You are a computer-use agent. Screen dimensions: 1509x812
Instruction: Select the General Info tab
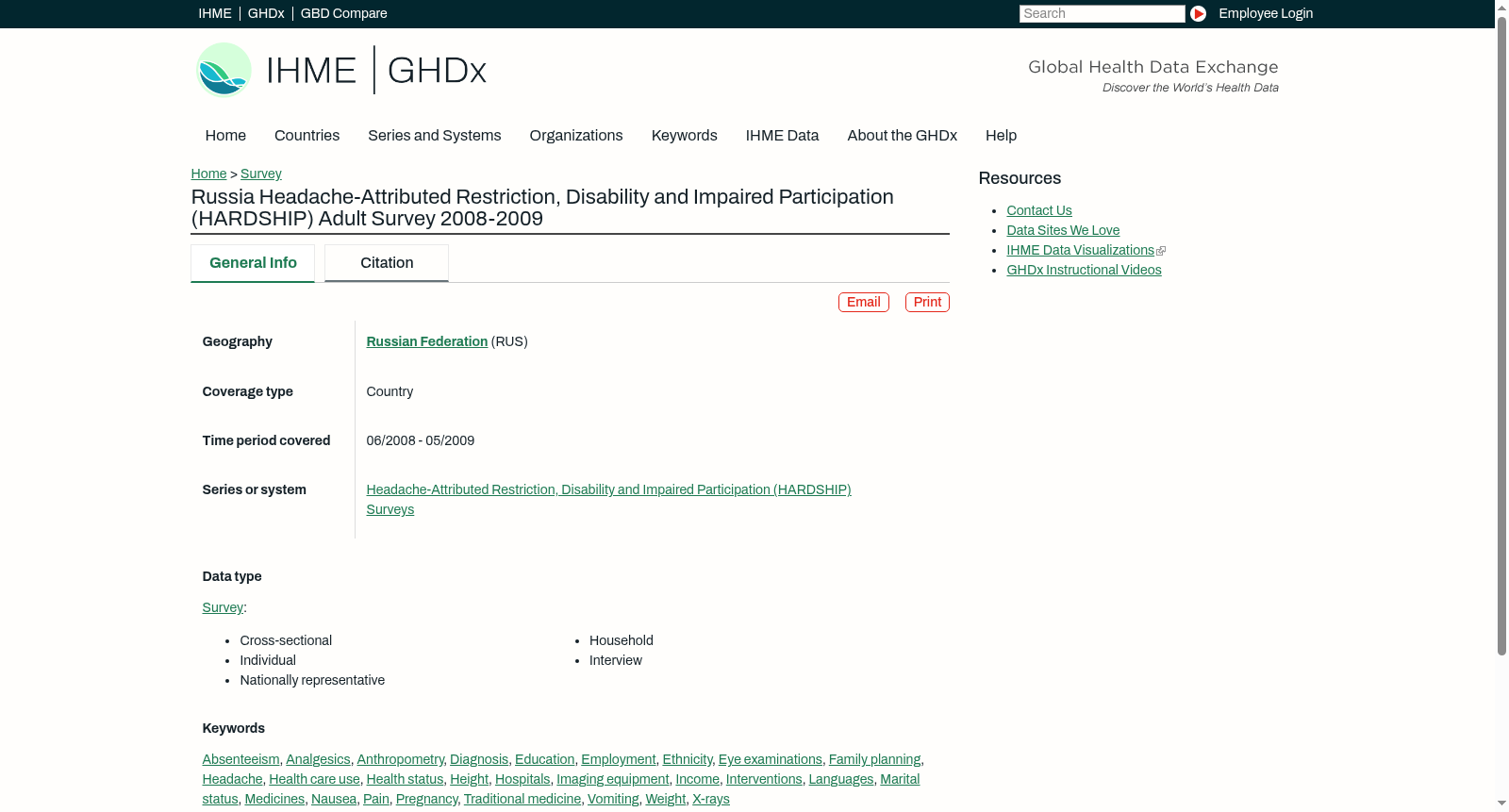point(253,263)
